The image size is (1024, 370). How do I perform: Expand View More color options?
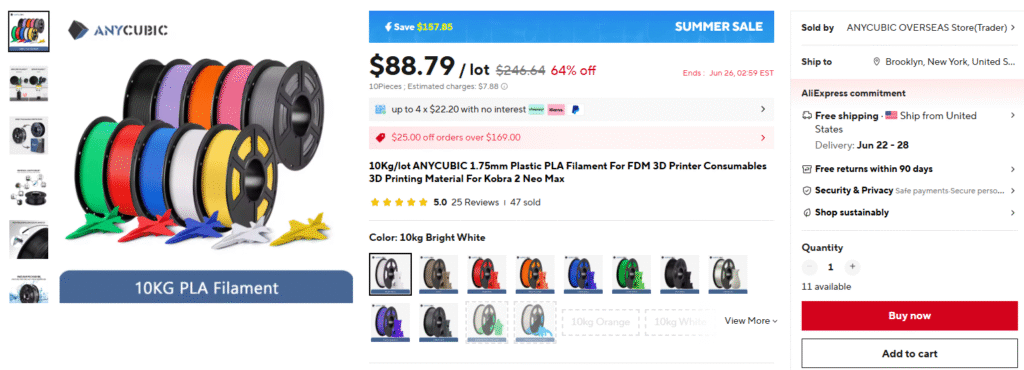(x=751, y=321)
